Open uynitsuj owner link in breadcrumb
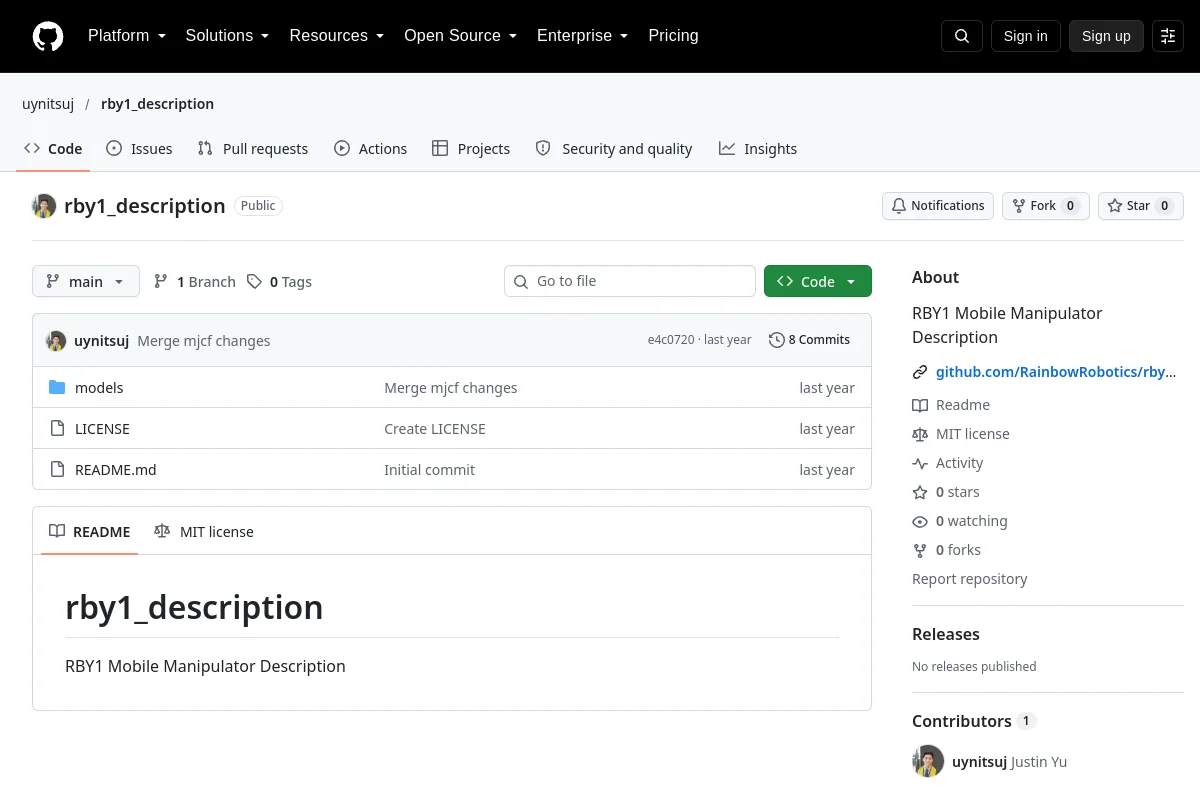The image size is (1200, 800). pyautogui.click(x=48, y=104)
